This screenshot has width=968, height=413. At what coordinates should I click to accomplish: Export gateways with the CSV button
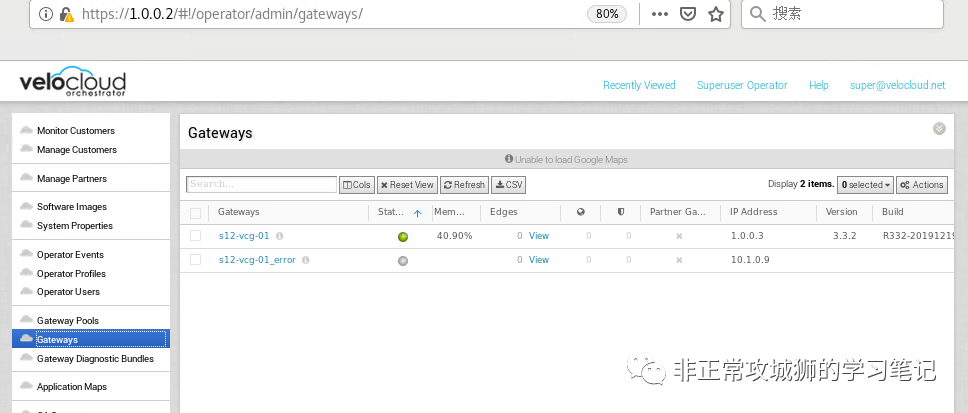(509, 185)
